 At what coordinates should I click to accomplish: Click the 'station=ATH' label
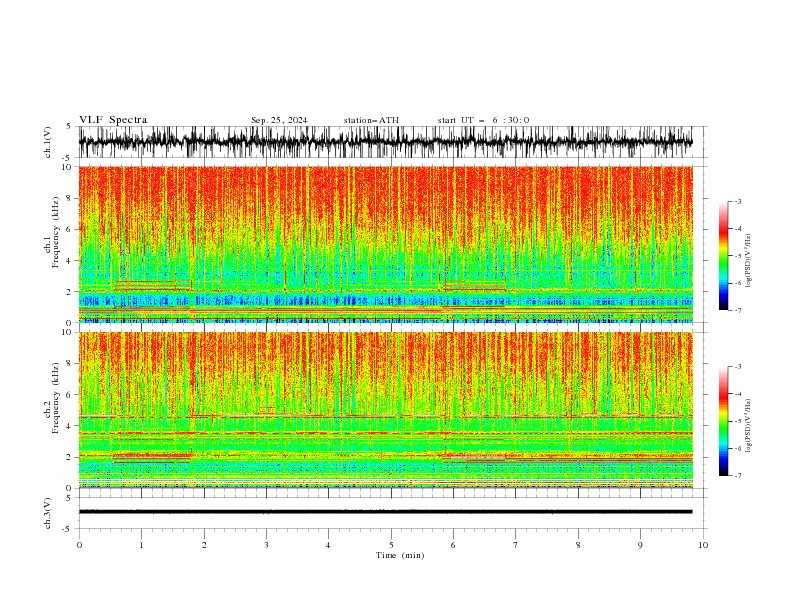point(371,120)
